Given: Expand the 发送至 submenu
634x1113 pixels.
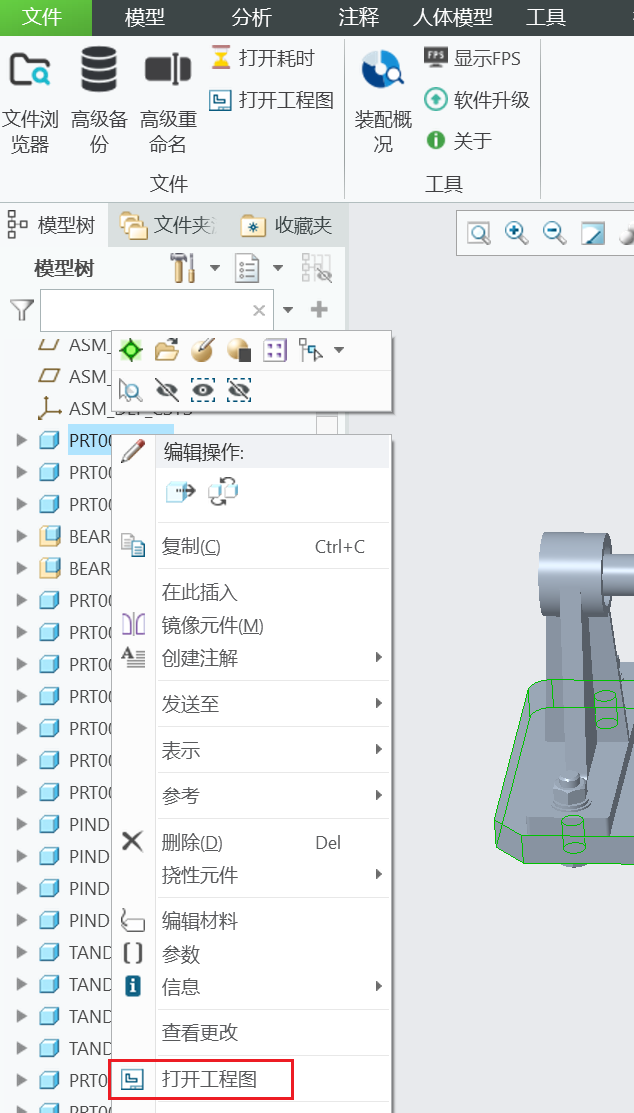Looking at the screenshot, I should (270, 704).
